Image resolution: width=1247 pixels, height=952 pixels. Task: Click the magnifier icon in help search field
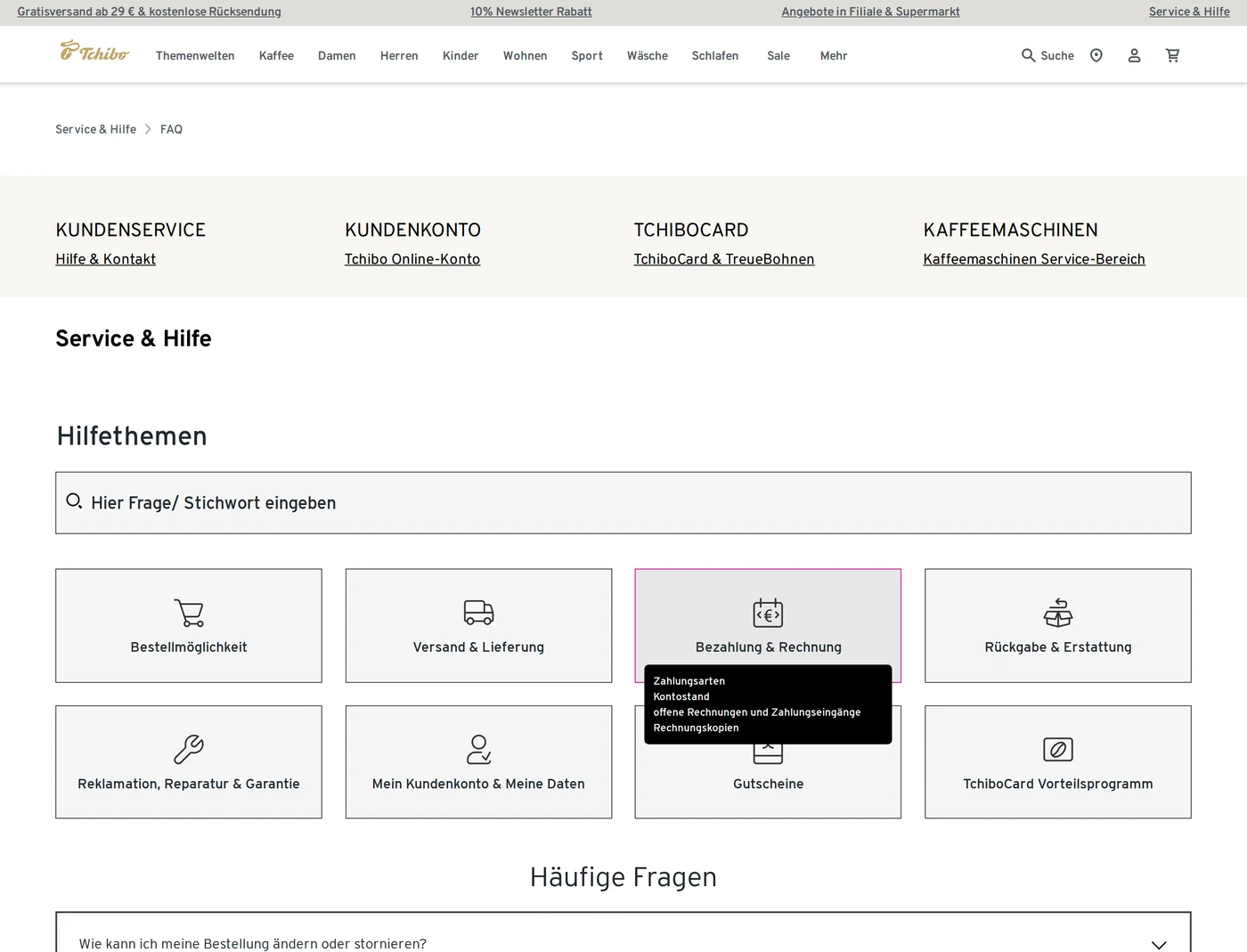tap(74, 501)
